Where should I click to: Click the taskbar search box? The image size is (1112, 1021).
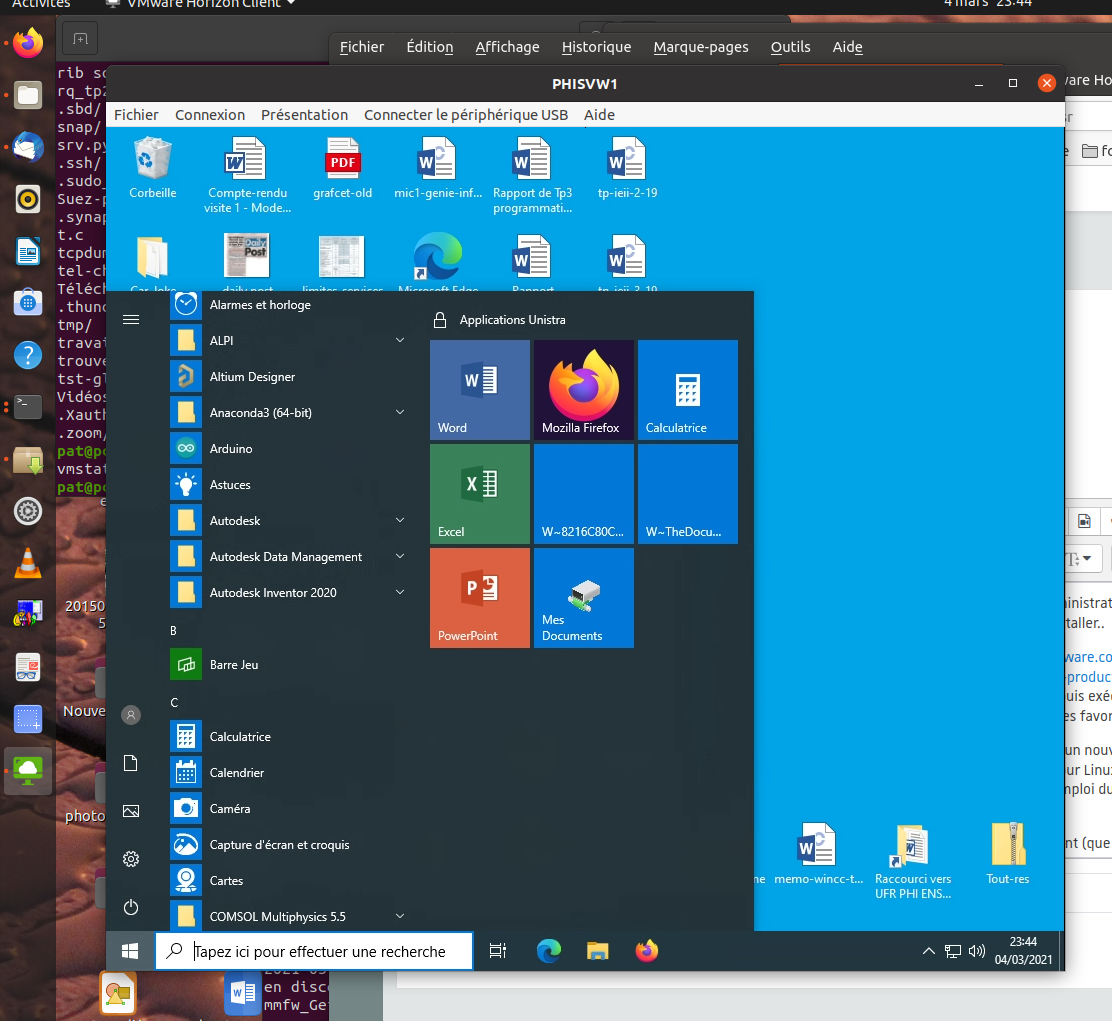314,952
